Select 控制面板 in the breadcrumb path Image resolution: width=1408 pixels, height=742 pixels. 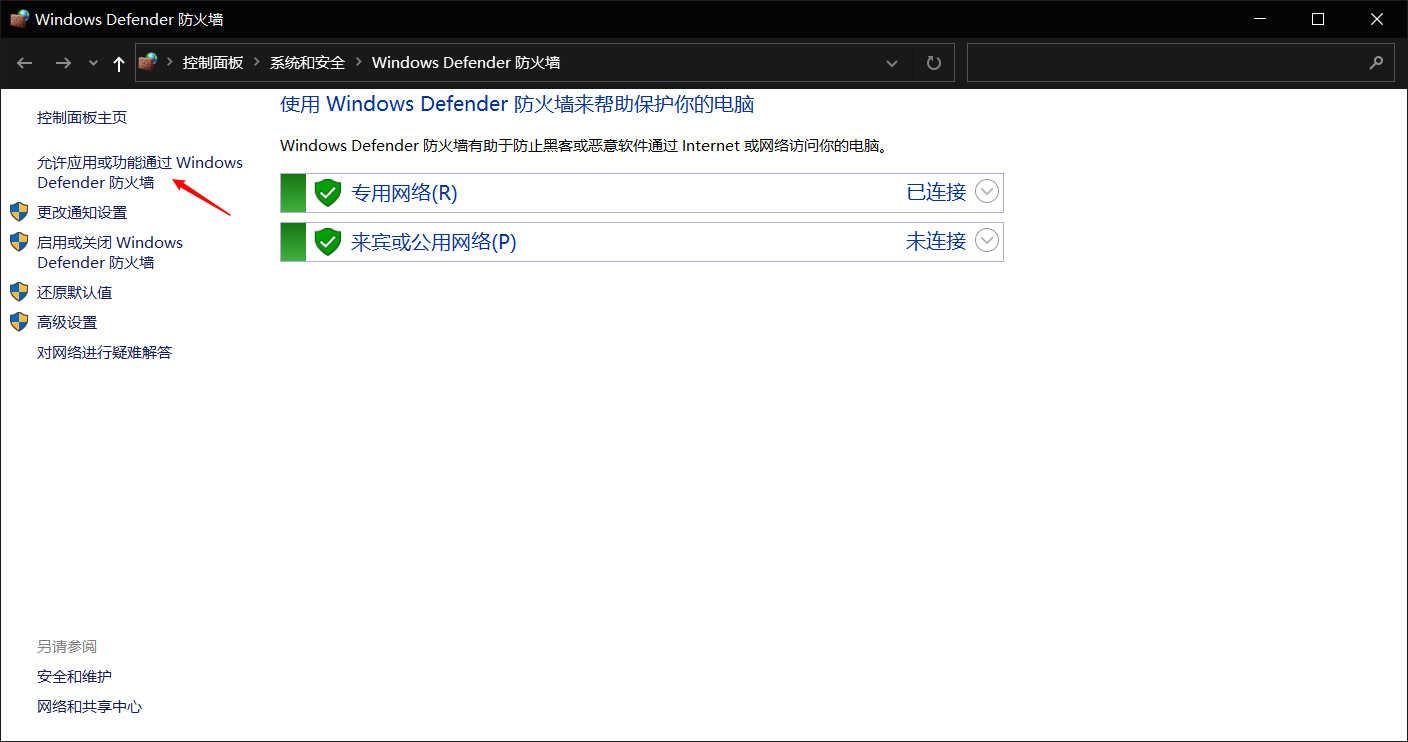[x=213, y=63]
